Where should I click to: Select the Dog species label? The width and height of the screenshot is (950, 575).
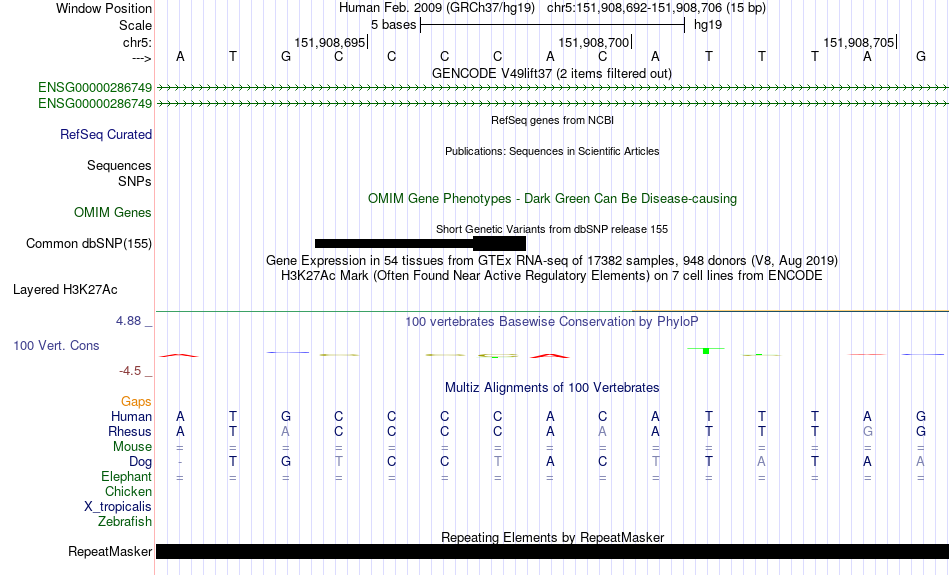140,462
